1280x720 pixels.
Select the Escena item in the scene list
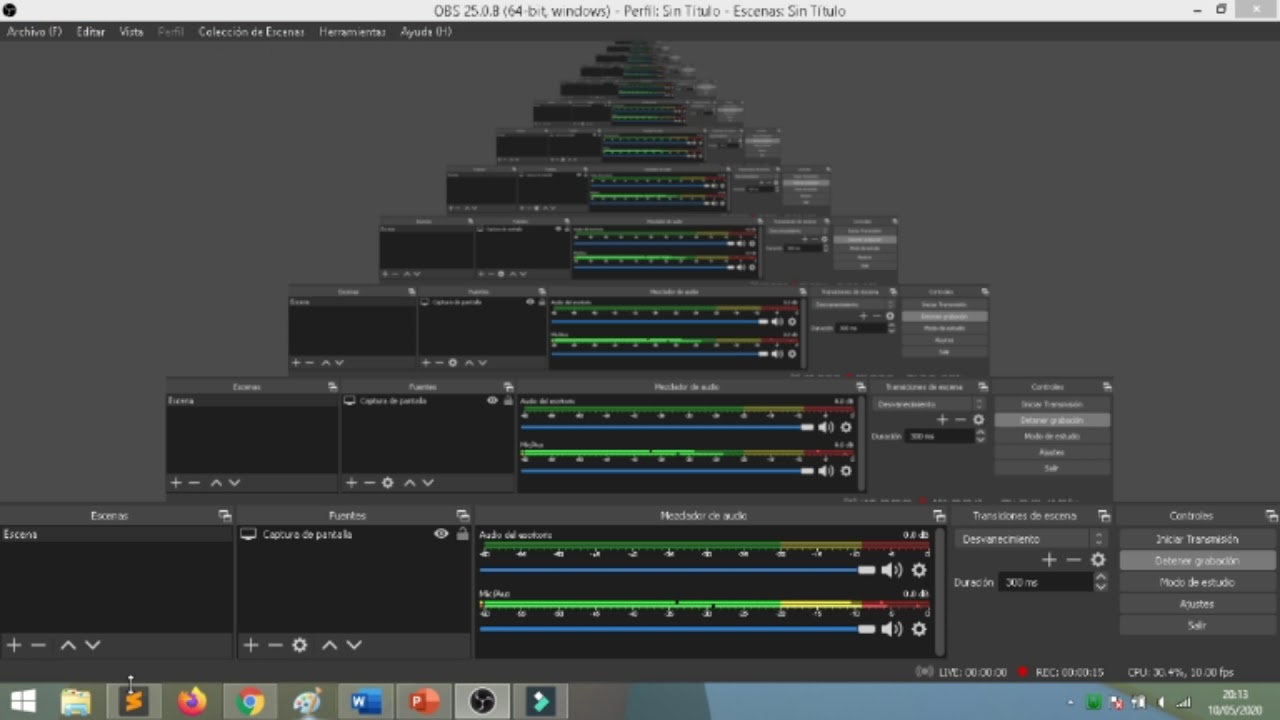point(116,534)
